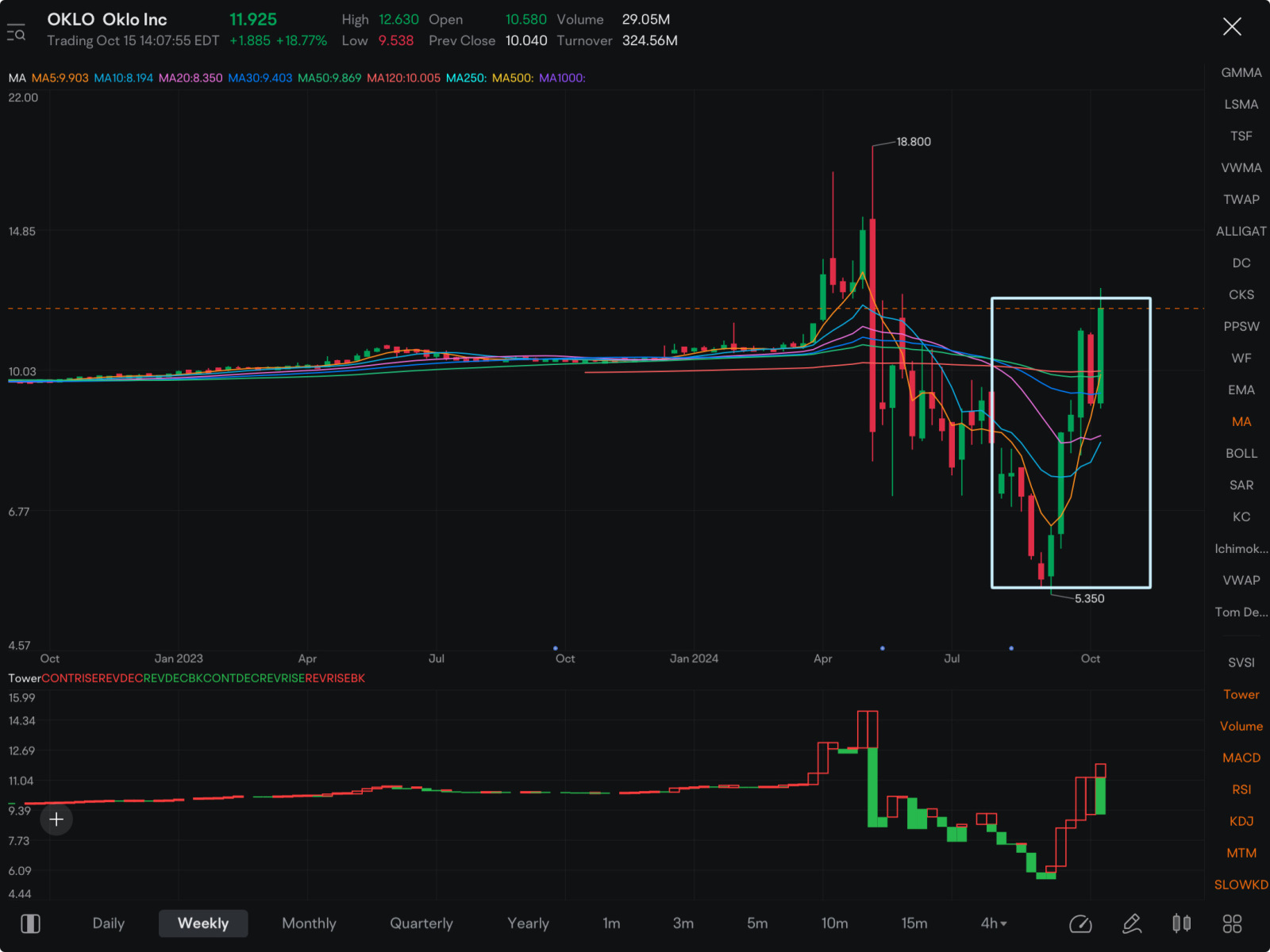The width and height of the screenshot is (1270, 952).
Task: Select the 3m interval
Action: pos(683,923)
